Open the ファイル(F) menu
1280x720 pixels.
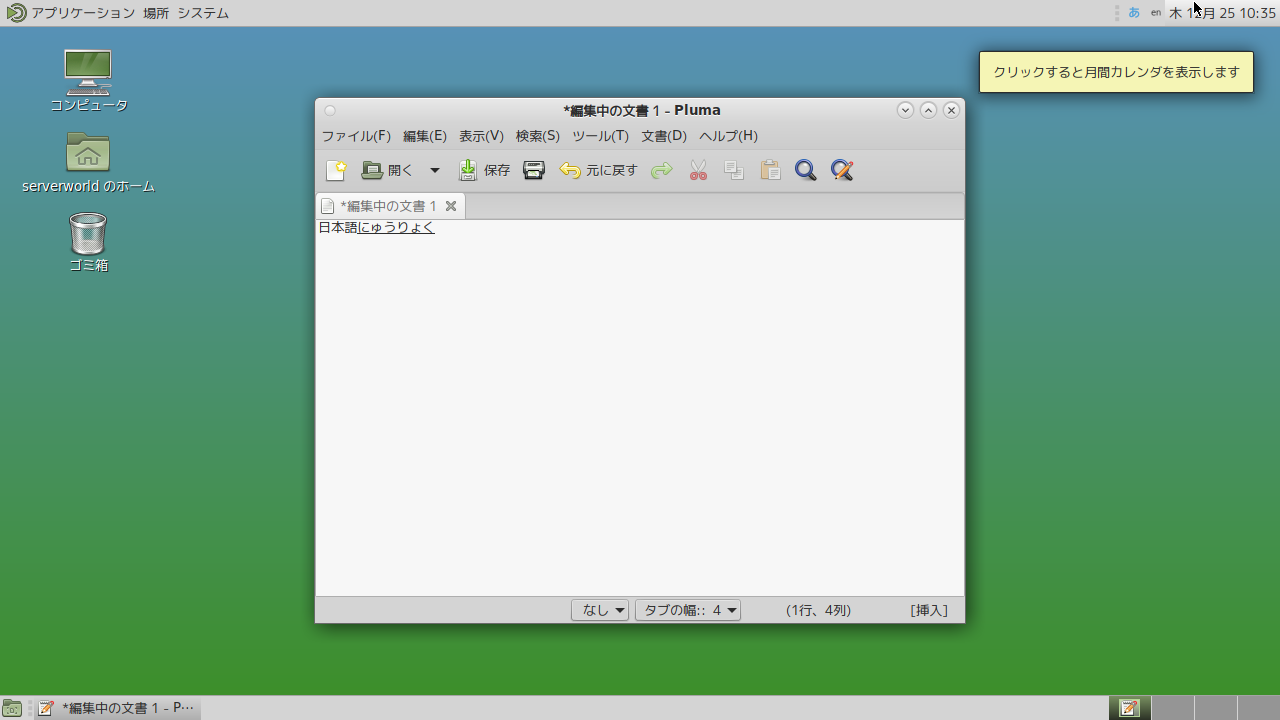click(356, 136)
